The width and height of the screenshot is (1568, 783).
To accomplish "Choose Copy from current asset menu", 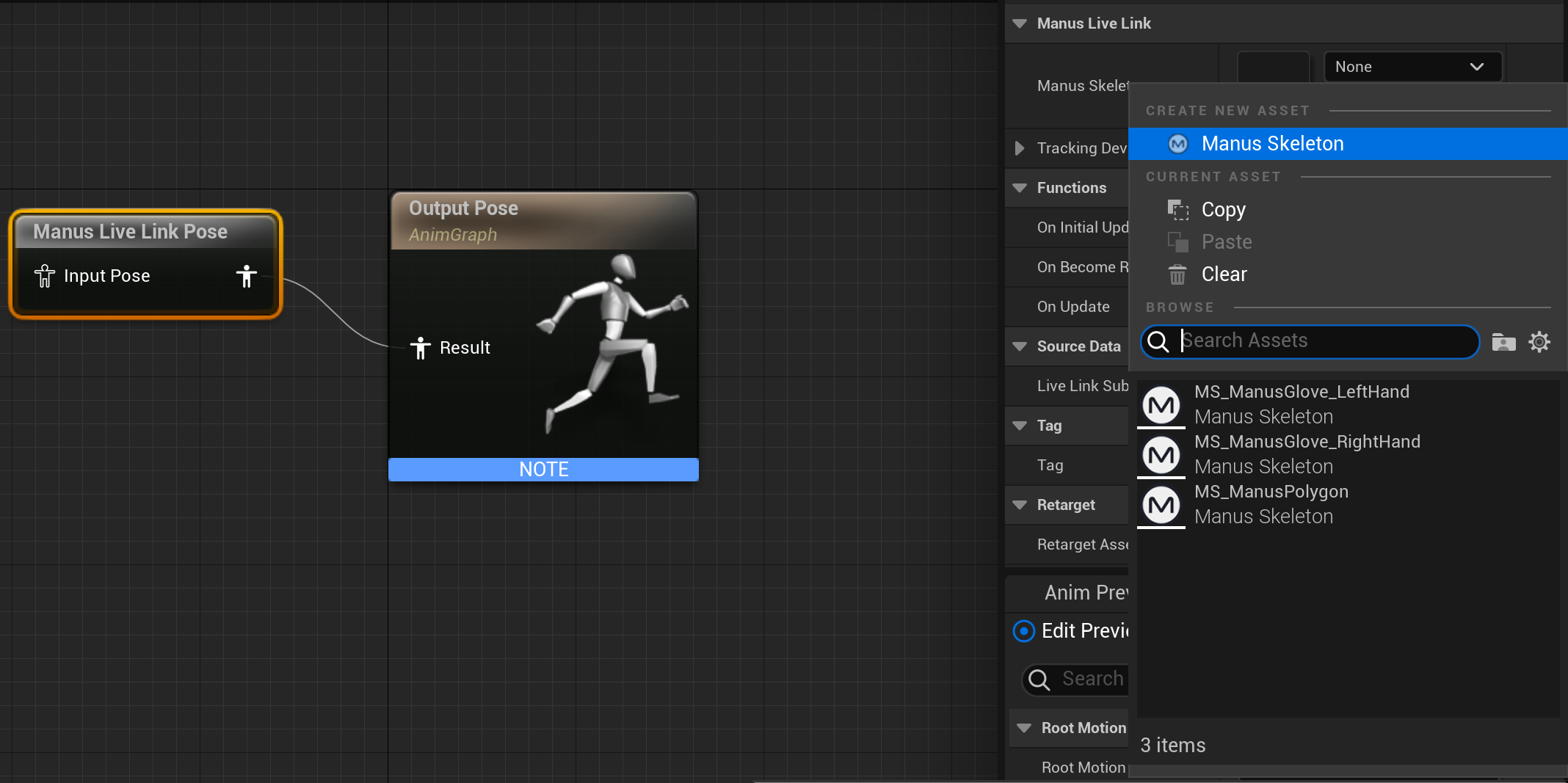I will [x=1223, y=210].
